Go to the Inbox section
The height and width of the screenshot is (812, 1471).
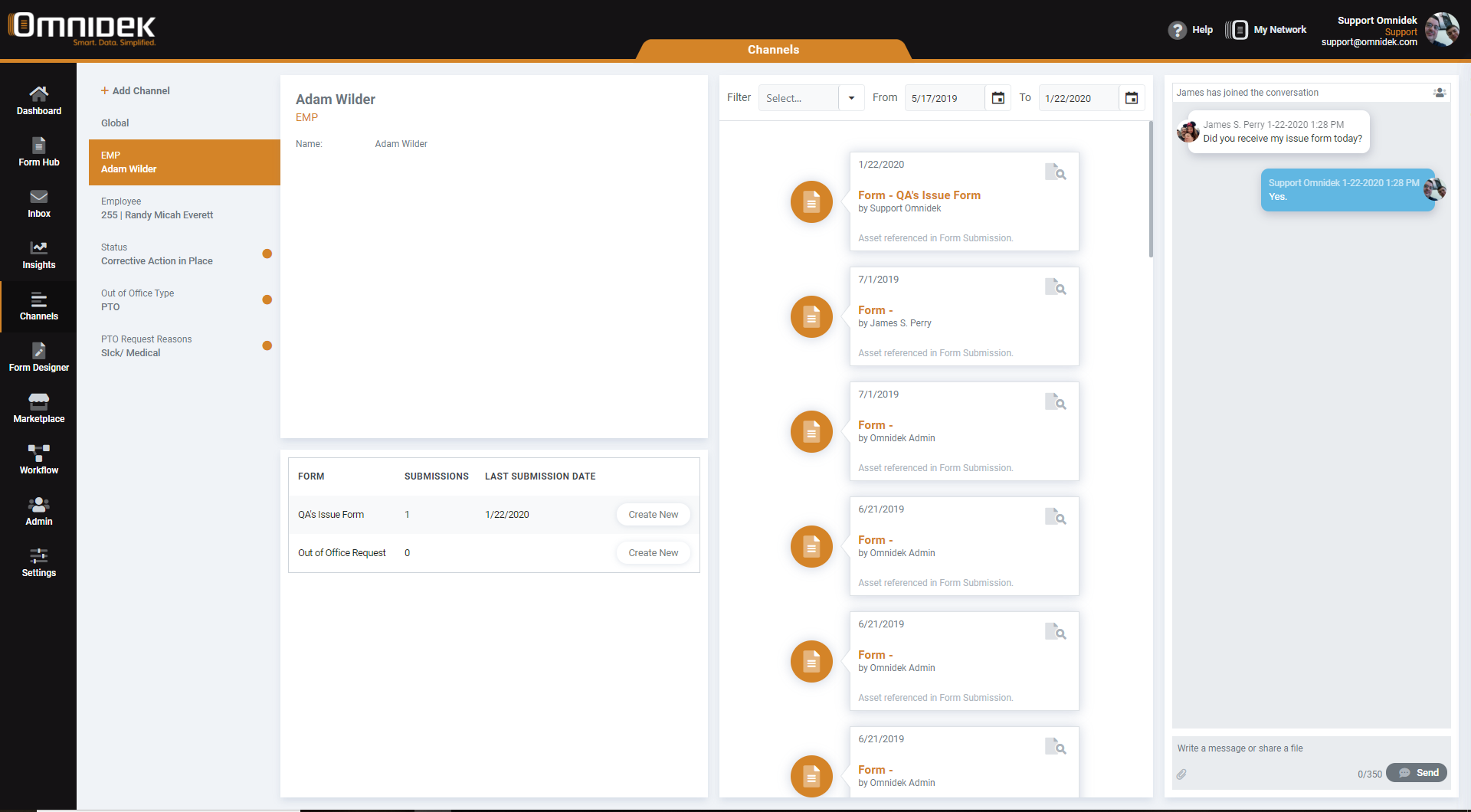point(38,203)
